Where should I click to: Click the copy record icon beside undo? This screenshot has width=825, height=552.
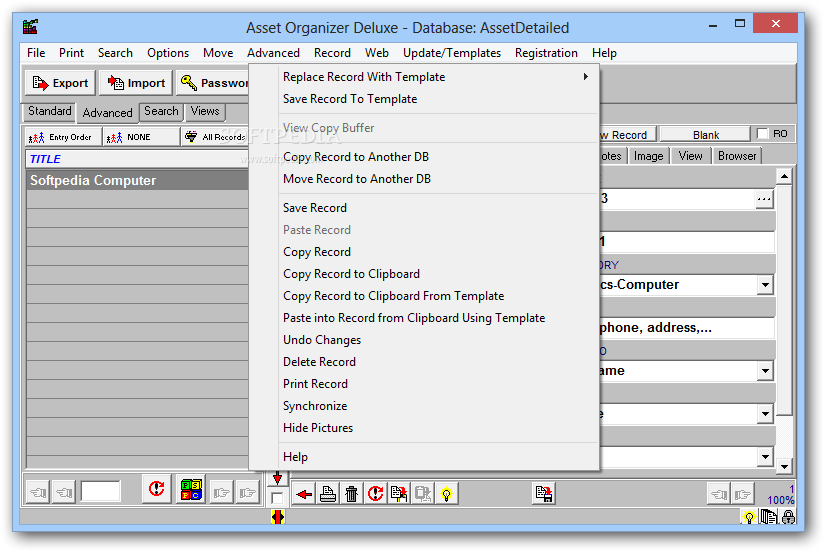pyautogui.click(x=399, y=494)
